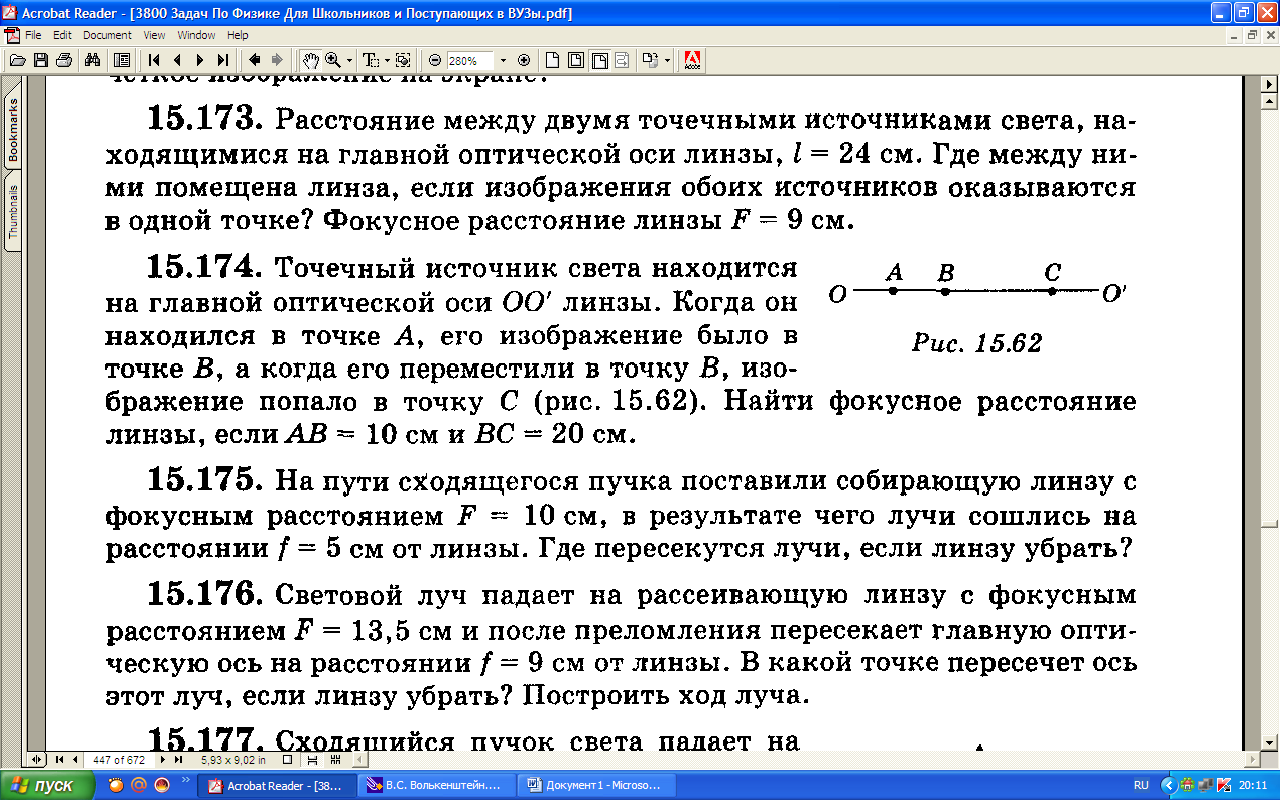This screenshot has width=1280, height=800.
Task: Click the zoom in plus button
Action: tap(523, 60)
